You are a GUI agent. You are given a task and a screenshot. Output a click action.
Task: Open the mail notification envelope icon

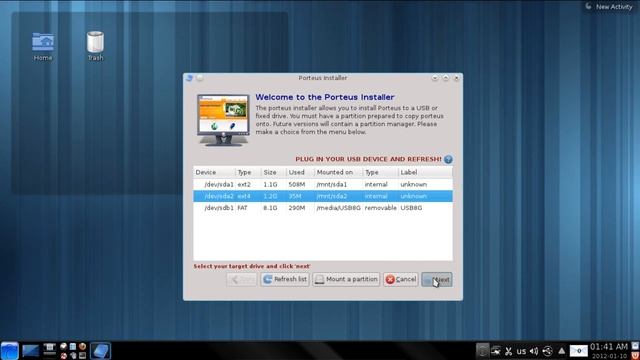click(578, 351)
